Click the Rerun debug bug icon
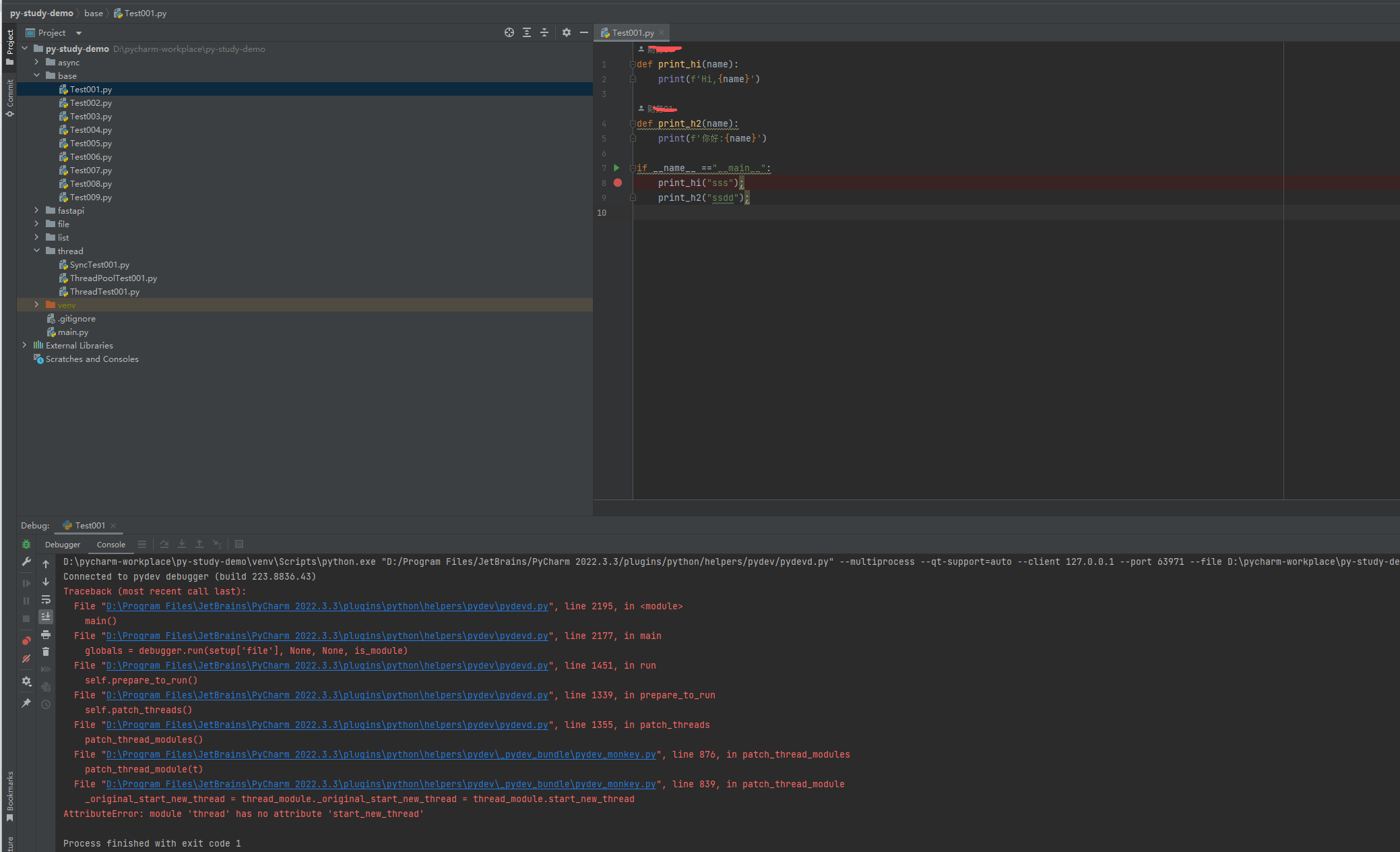Screen dimensions: 1400x852 point(26,544)
